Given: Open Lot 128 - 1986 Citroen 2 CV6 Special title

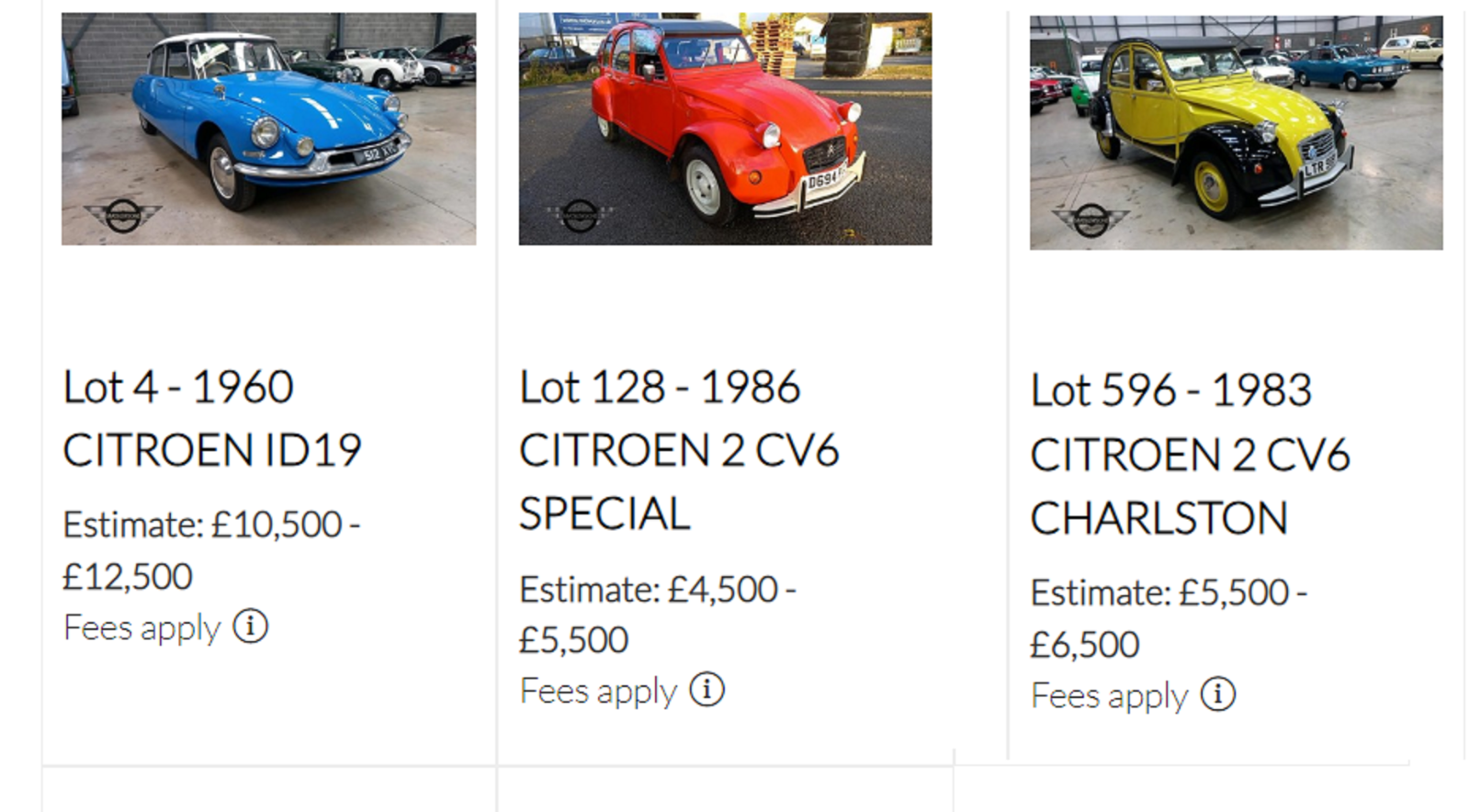Looking at the screenshot, I should tap(679, 450).
